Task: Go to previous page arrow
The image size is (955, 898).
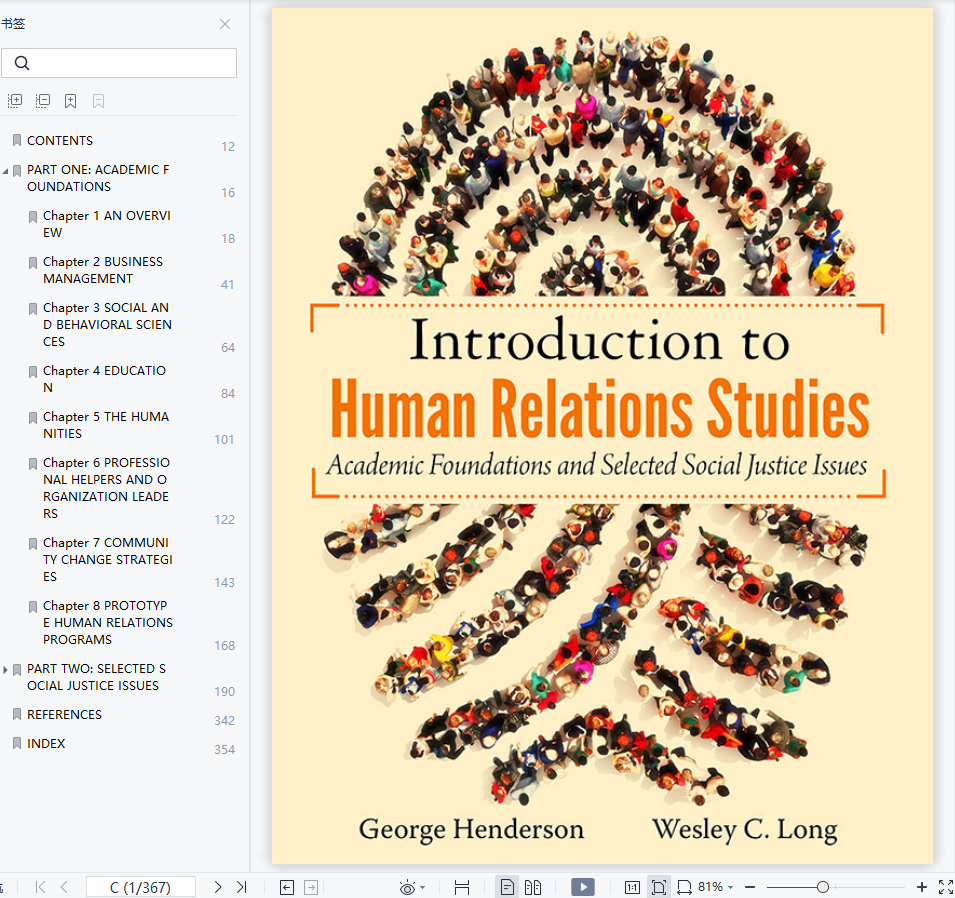Action: tap(64, 887)
